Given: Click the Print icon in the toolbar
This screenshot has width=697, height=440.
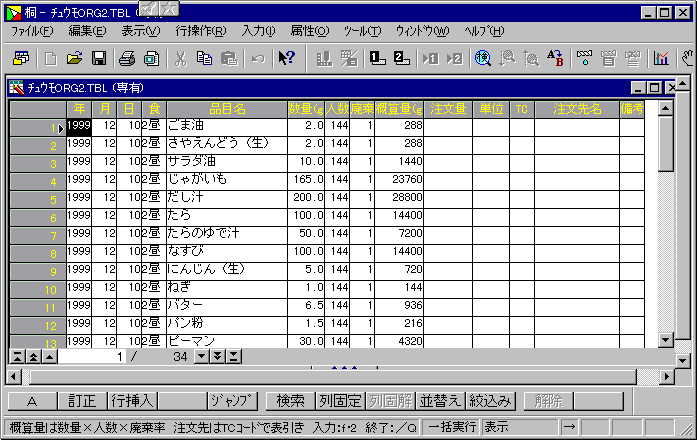Looking at the screenshot, I should pyautogui.click(x=127, y=58).
